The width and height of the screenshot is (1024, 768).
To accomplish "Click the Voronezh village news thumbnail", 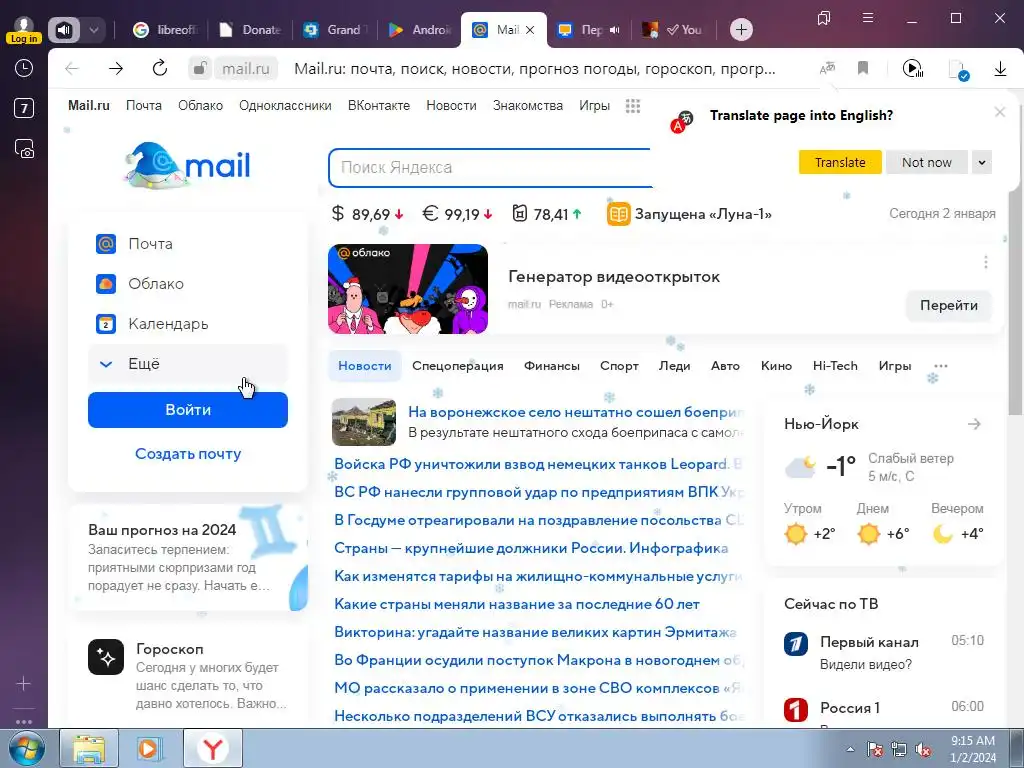I will pos(364,423).
